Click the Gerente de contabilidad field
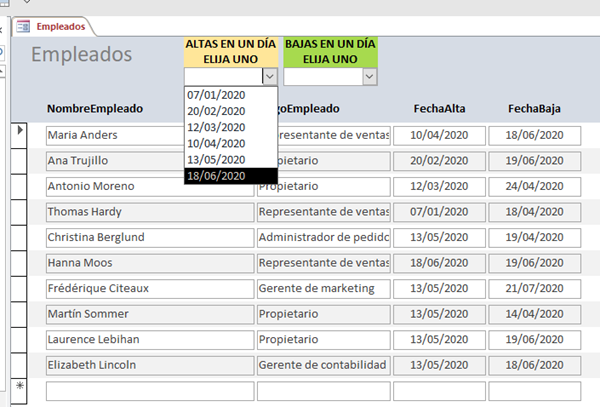The height and width of the screenshot is (407, 600). click(x=324, y=365)
